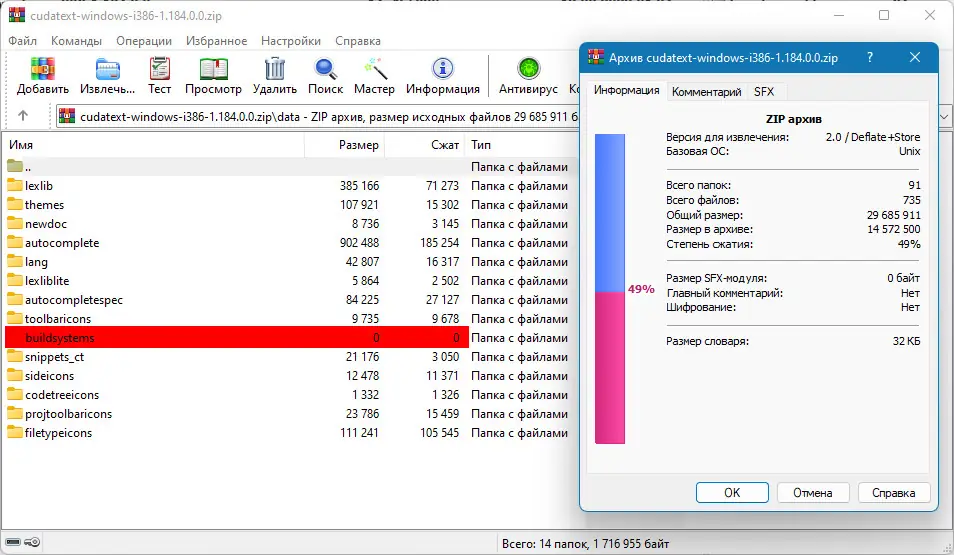954x555 pixels.
Task: Click the Информация (Info) toolbar icon
Action: pos(443,69)
